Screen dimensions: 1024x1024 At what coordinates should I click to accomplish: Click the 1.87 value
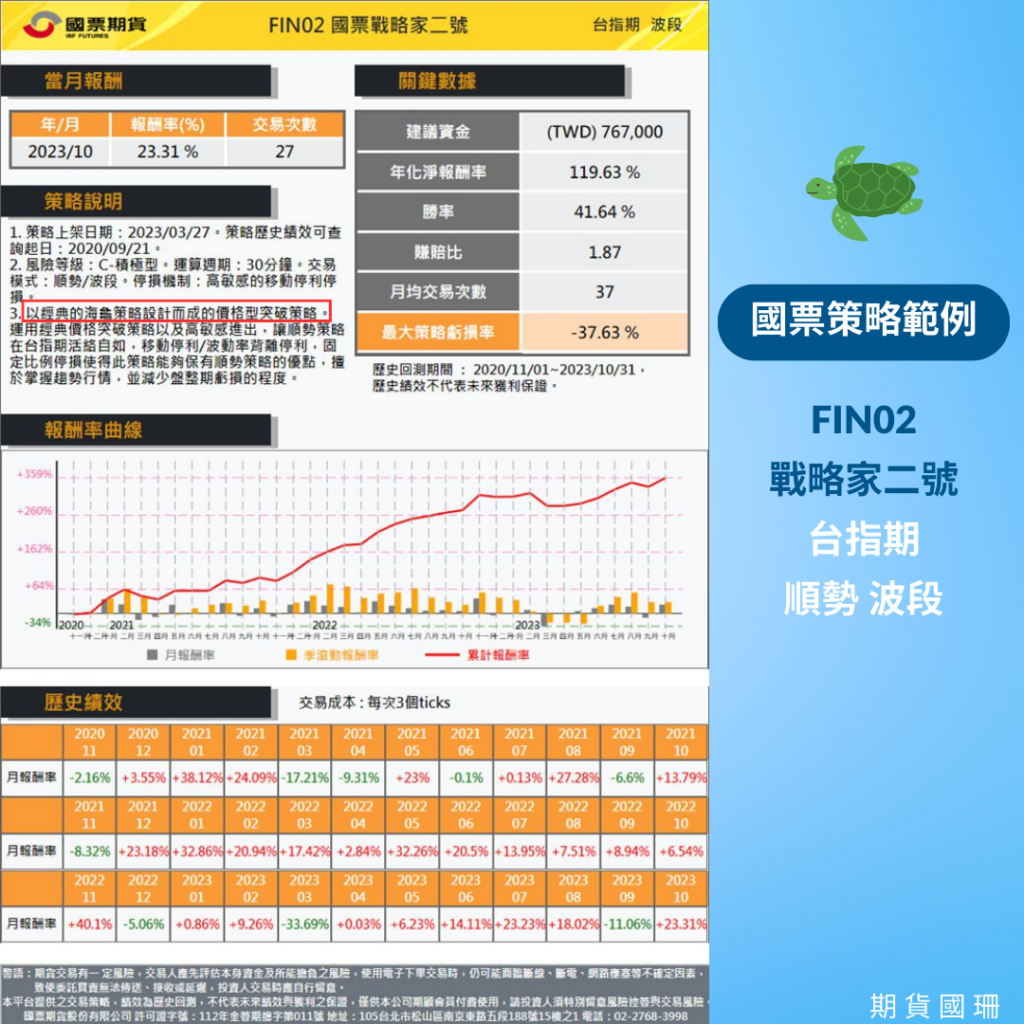(604, 252)
